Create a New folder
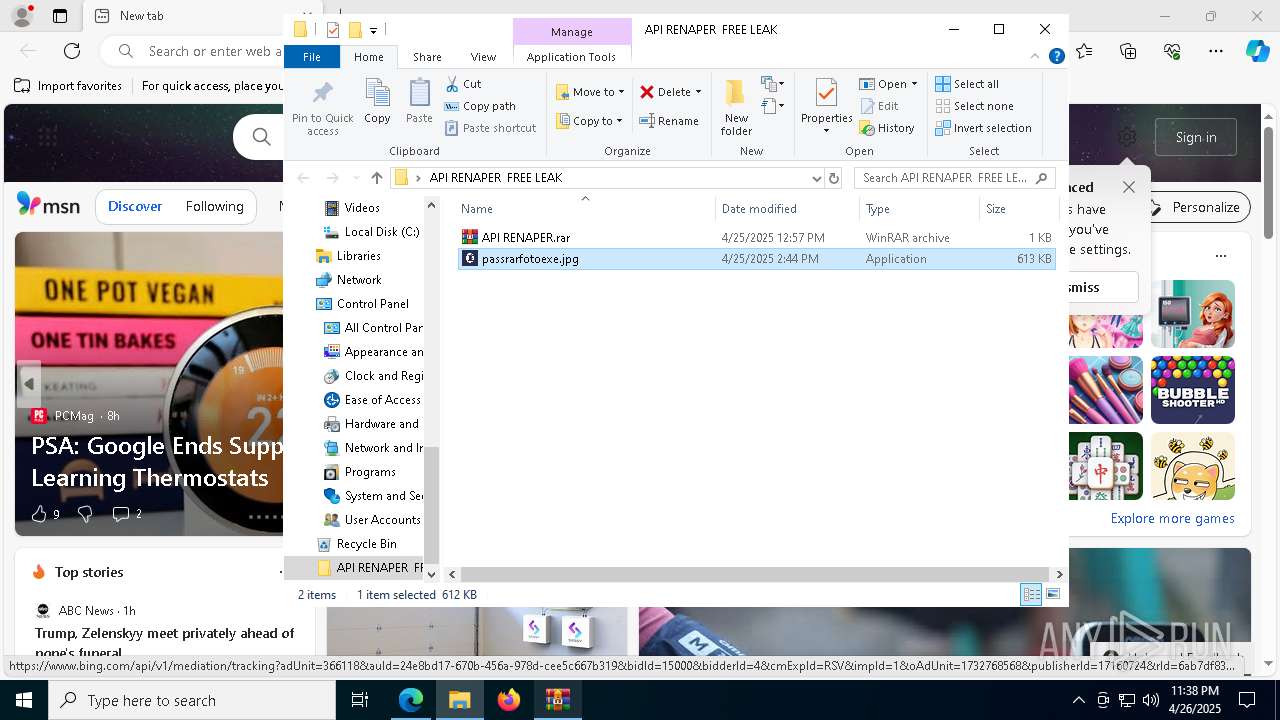Viewport: 1280px width, 720px height. (x=736, y=108)
